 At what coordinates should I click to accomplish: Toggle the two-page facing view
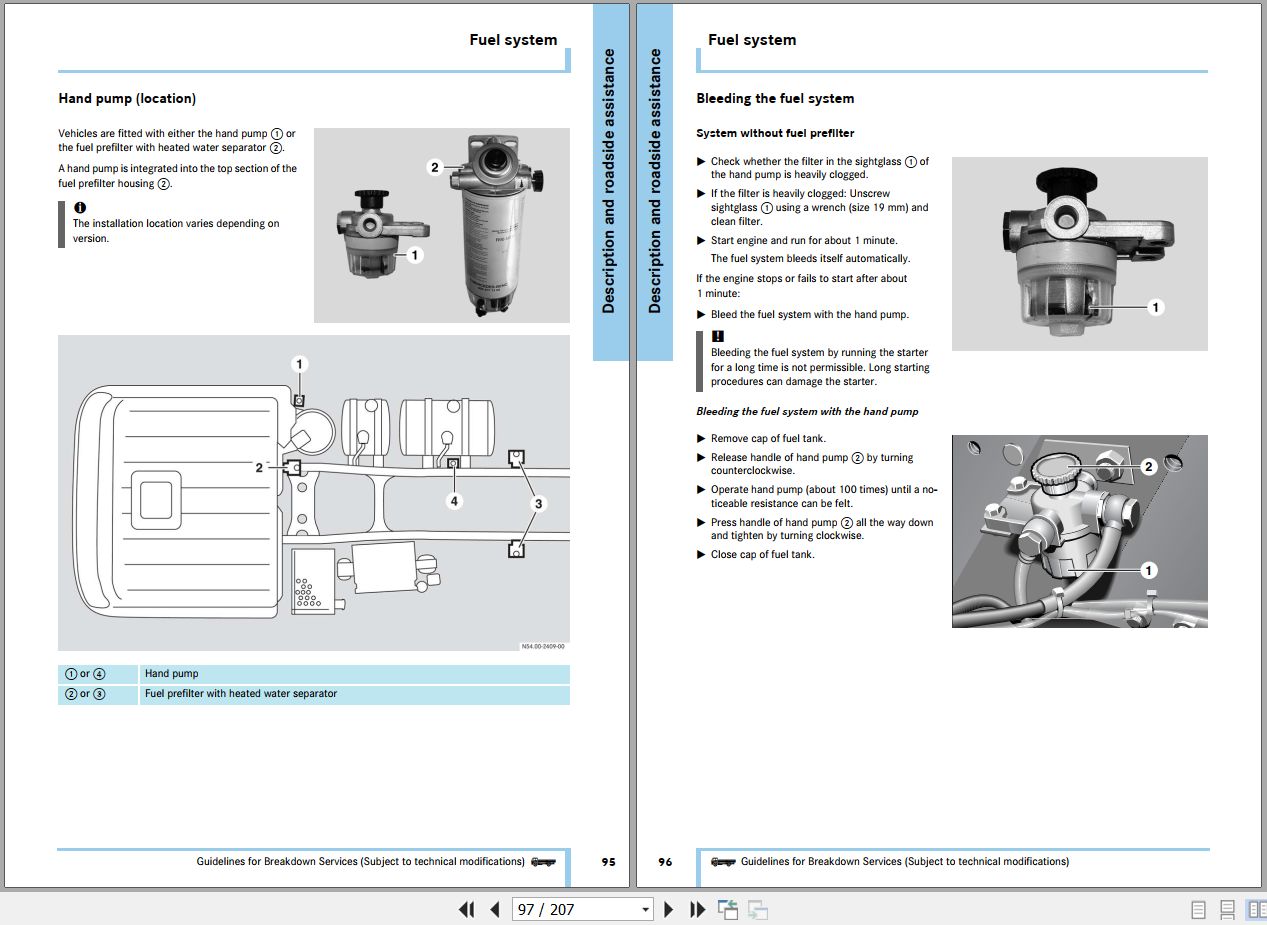point(1256,909)
